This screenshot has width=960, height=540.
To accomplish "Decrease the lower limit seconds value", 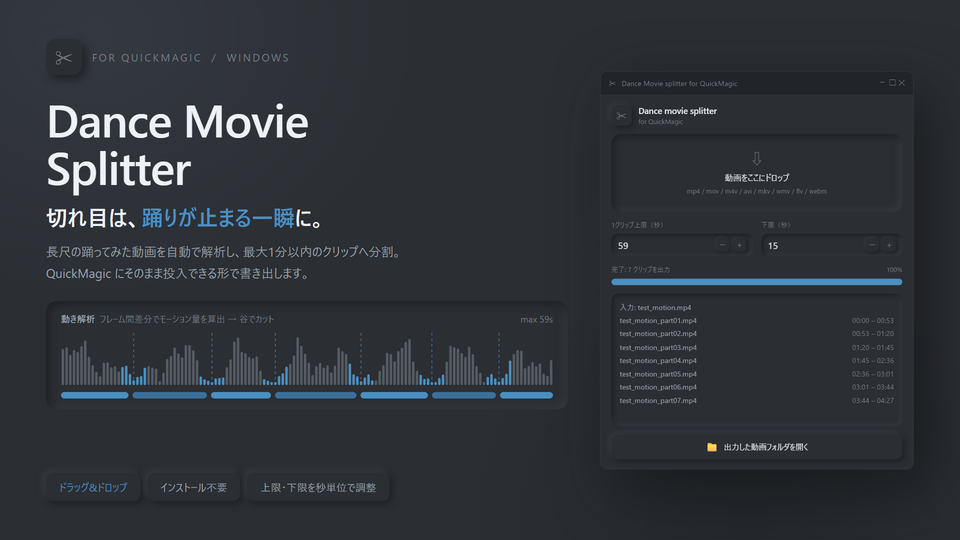I will pyautogui.click(x=872, y=246).
